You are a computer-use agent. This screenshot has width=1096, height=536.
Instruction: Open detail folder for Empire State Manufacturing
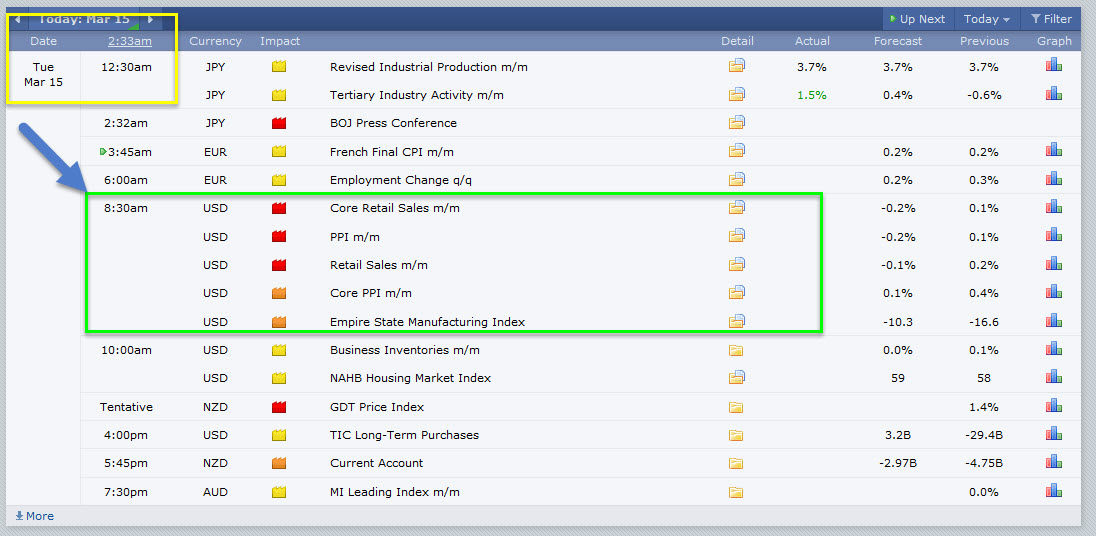[x=737, y=321]
